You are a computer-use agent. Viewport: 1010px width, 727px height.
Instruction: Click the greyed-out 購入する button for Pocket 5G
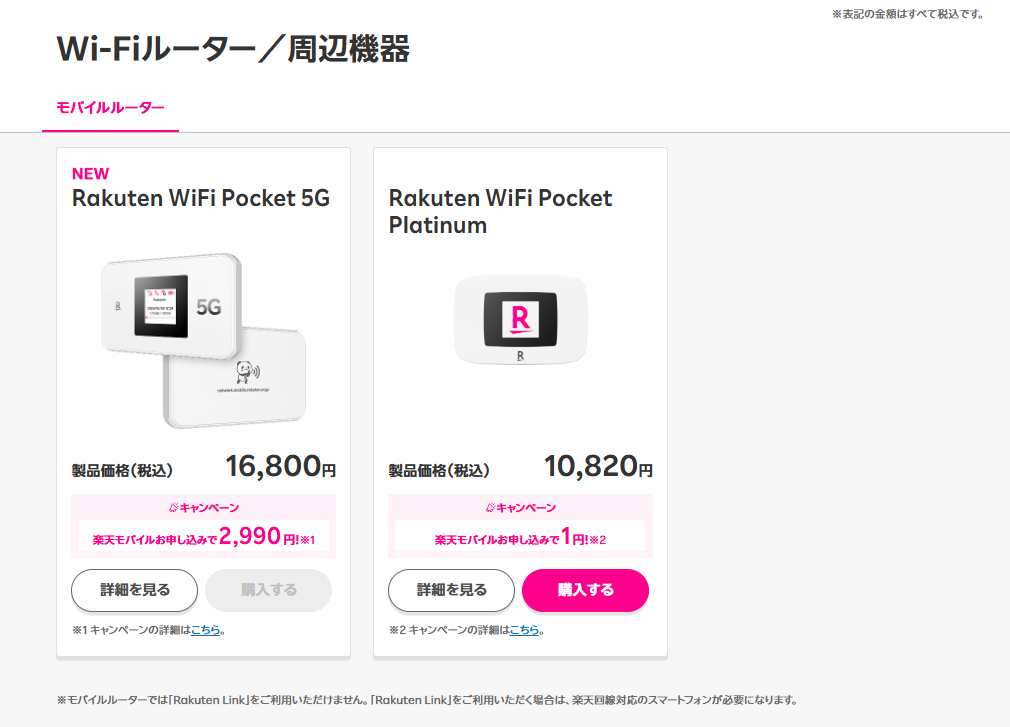(x=268, y=590)
